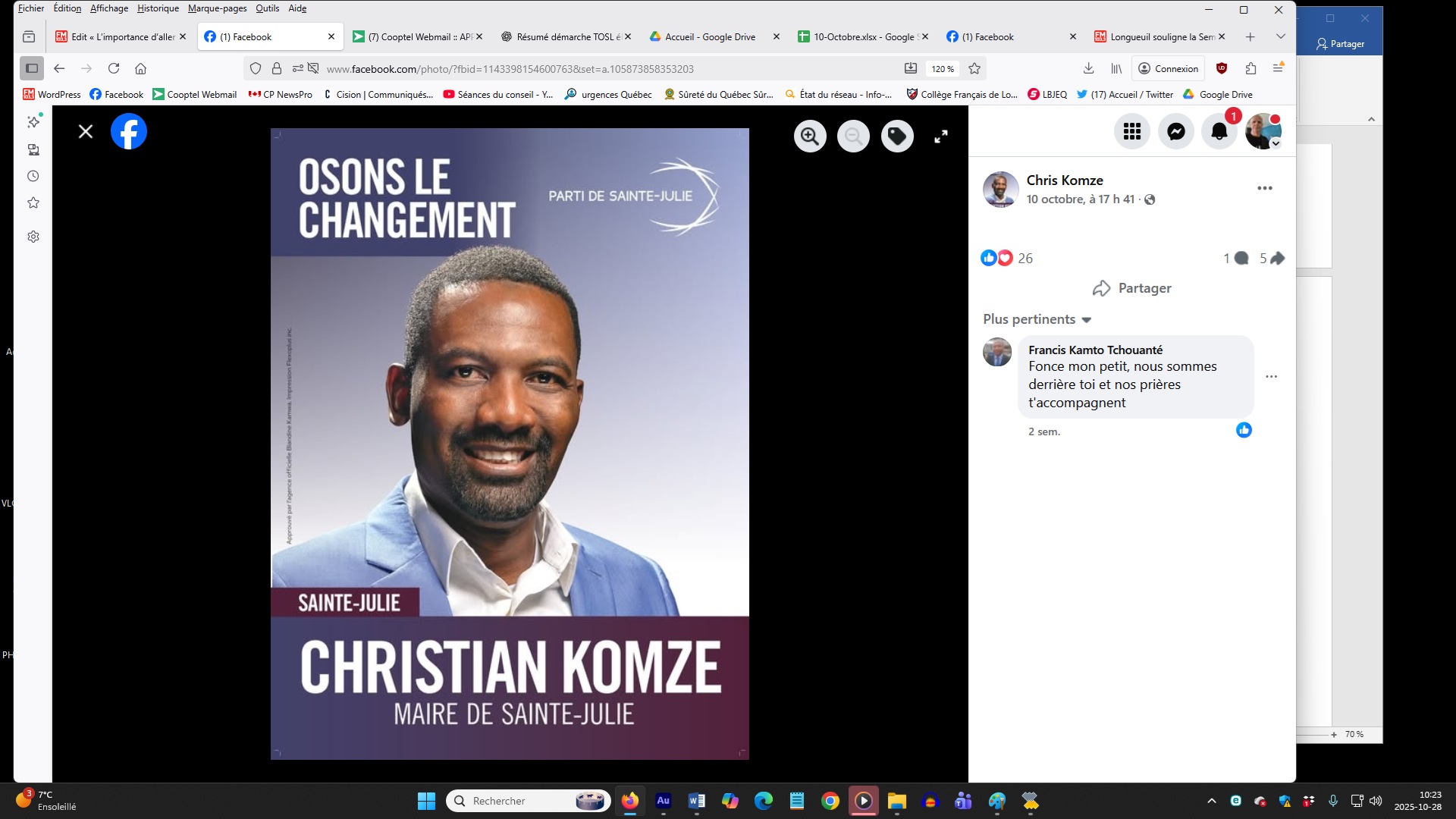Bookmark page with star icon
The height and width of the screenshot is (819, 1456).
(974, 69)
